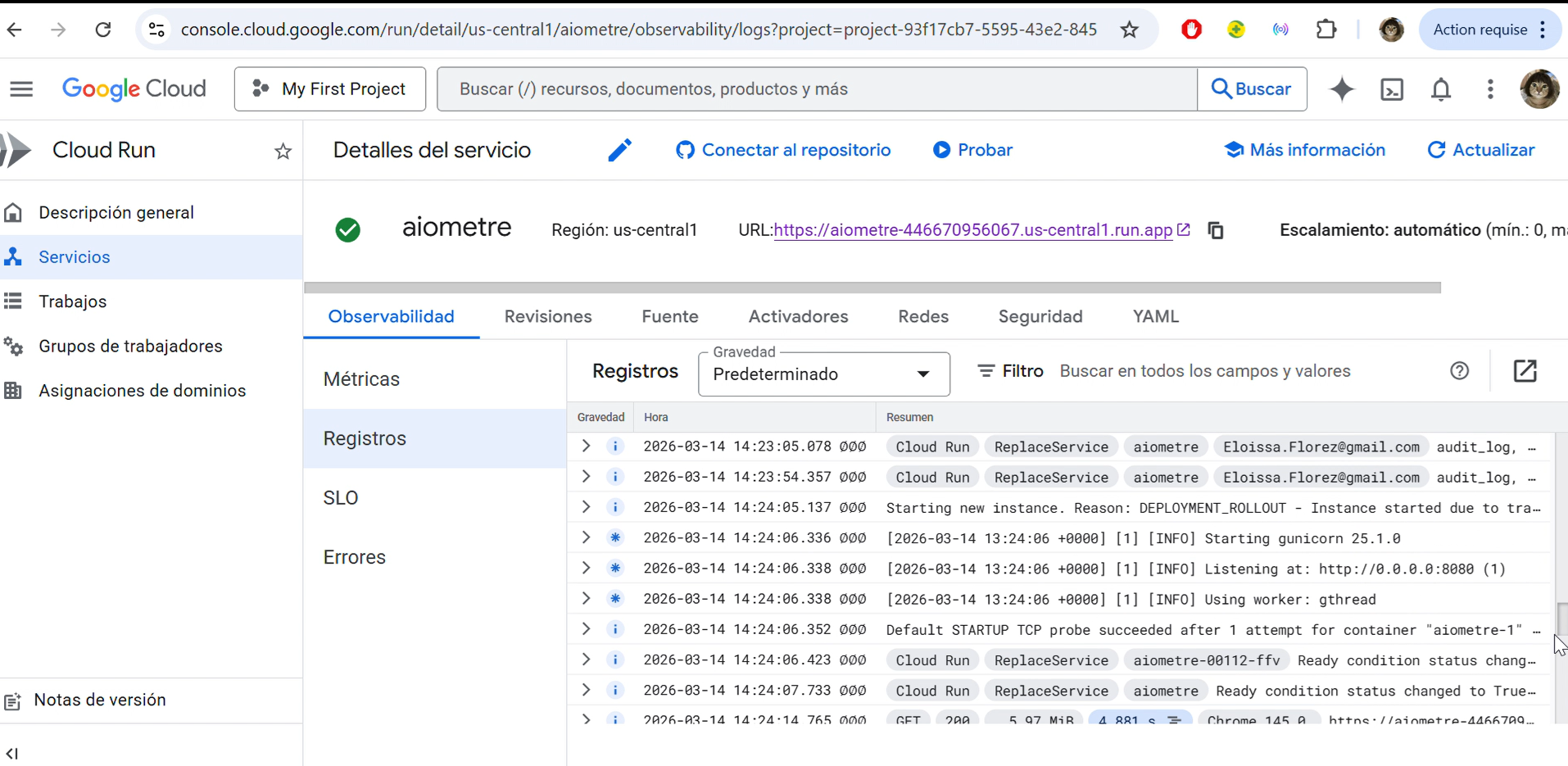The image size is (1568, 766).
Task: Go back to the previous page
Action: click(15, 29)
